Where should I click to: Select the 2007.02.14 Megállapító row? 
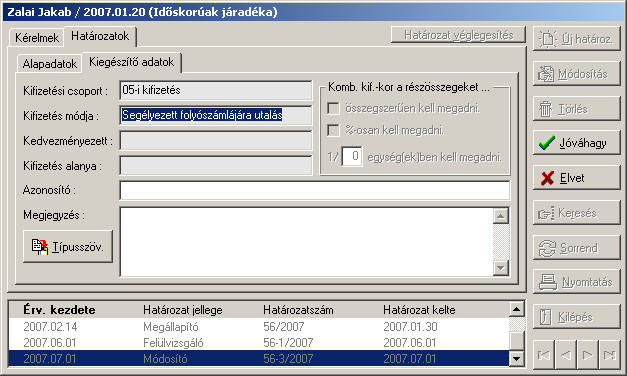pos(259,327)
